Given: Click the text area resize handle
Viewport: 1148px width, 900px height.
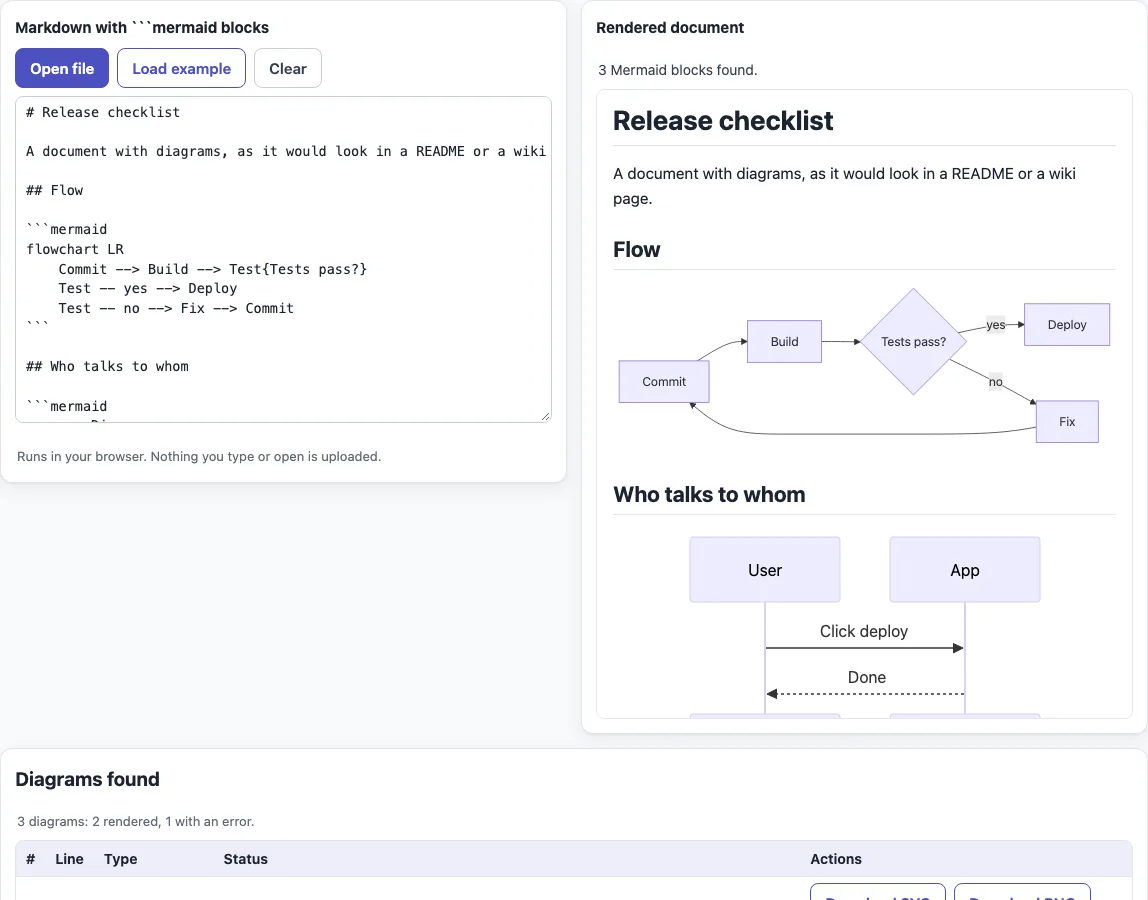Looking at the screenshot, I should pyautogui.click(x=545, y=417).
